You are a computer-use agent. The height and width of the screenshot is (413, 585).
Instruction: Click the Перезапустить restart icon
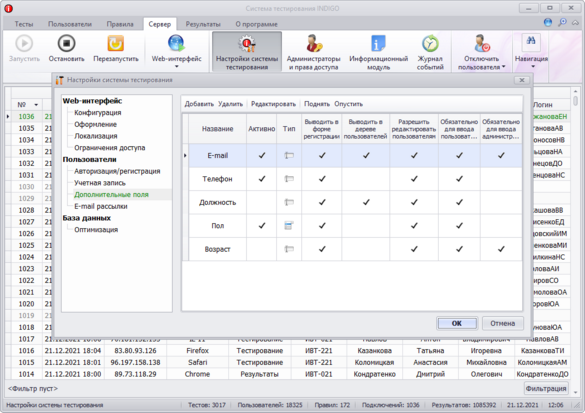click(x=116, y=43)
